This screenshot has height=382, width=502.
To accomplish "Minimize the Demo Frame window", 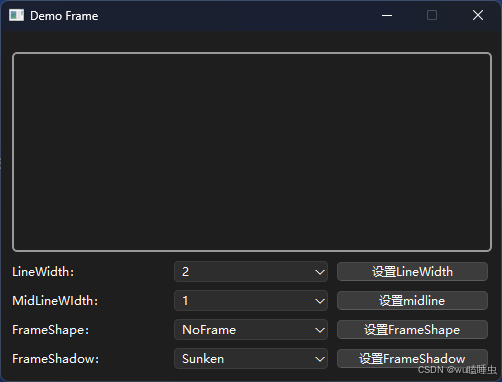I will tap(387, 15).
